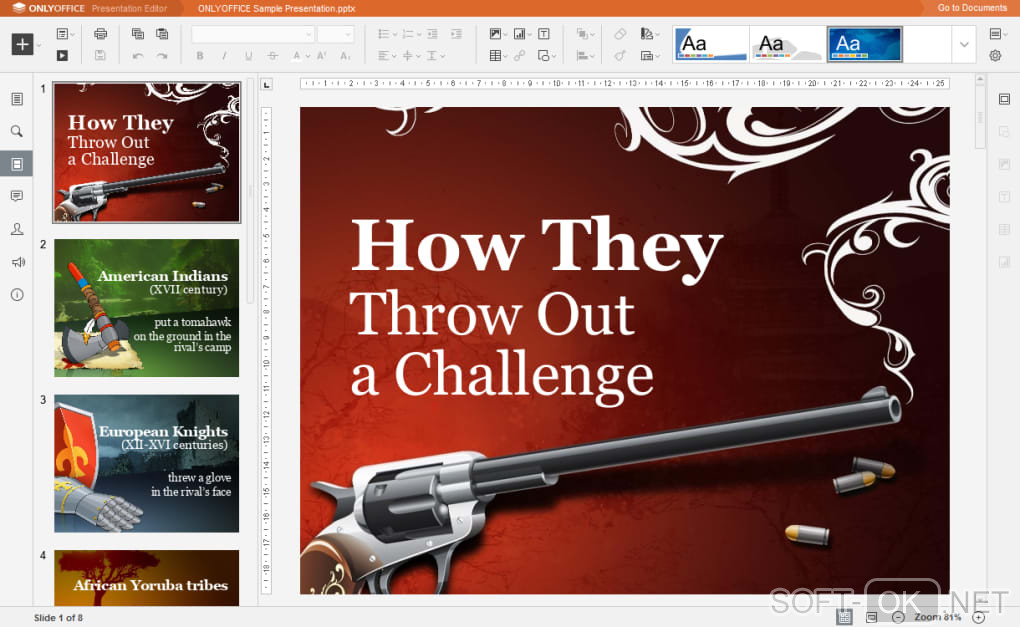The height and width of the screenshot is (627, 1020).
Task: Open the Search panel in the left sidebar
Action: (17, 131)
